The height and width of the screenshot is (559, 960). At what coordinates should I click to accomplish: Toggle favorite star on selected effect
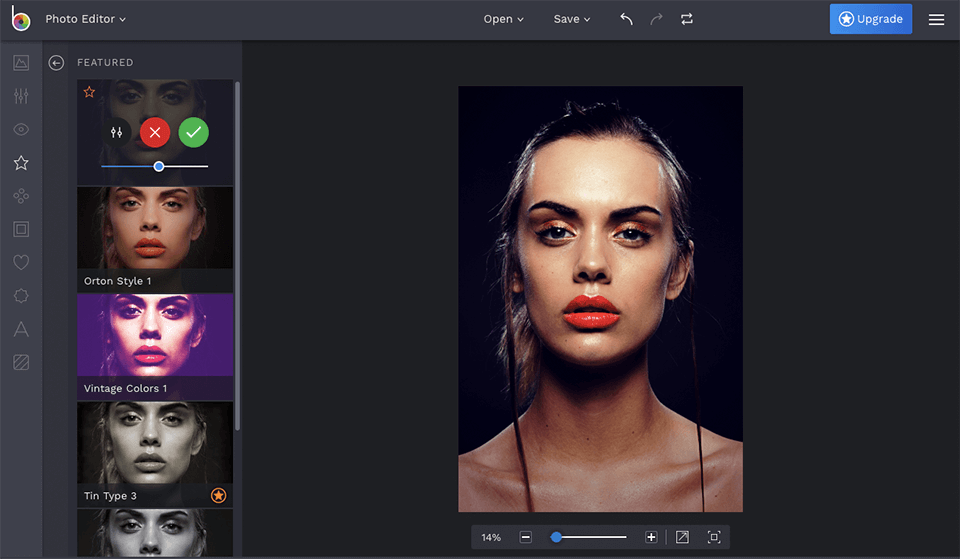89,92
